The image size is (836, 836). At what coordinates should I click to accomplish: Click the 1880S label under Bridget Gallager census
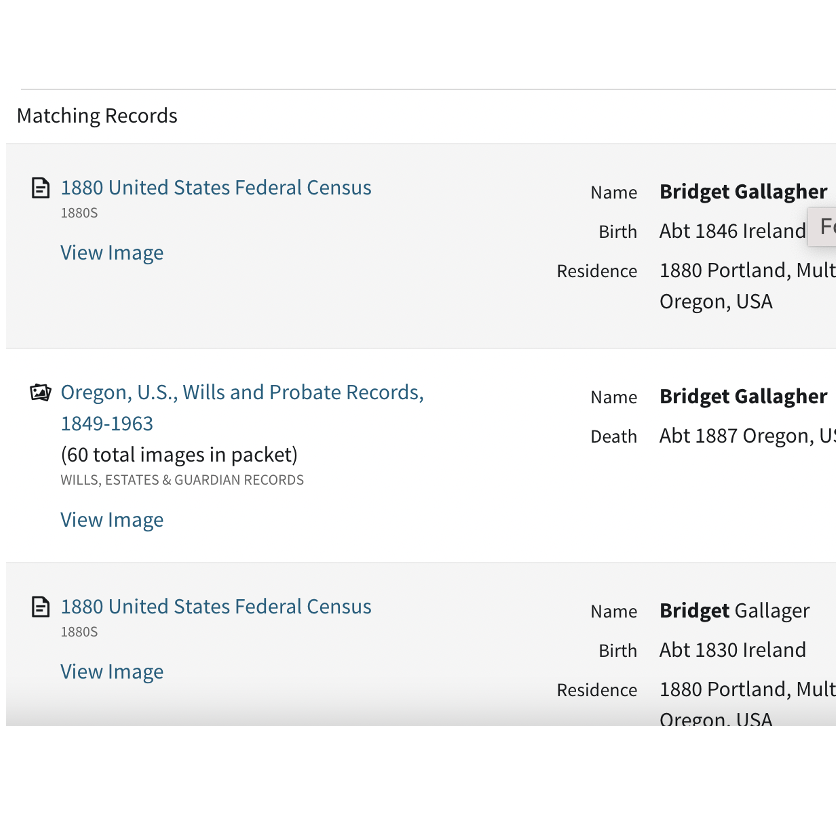coord(79,632)
